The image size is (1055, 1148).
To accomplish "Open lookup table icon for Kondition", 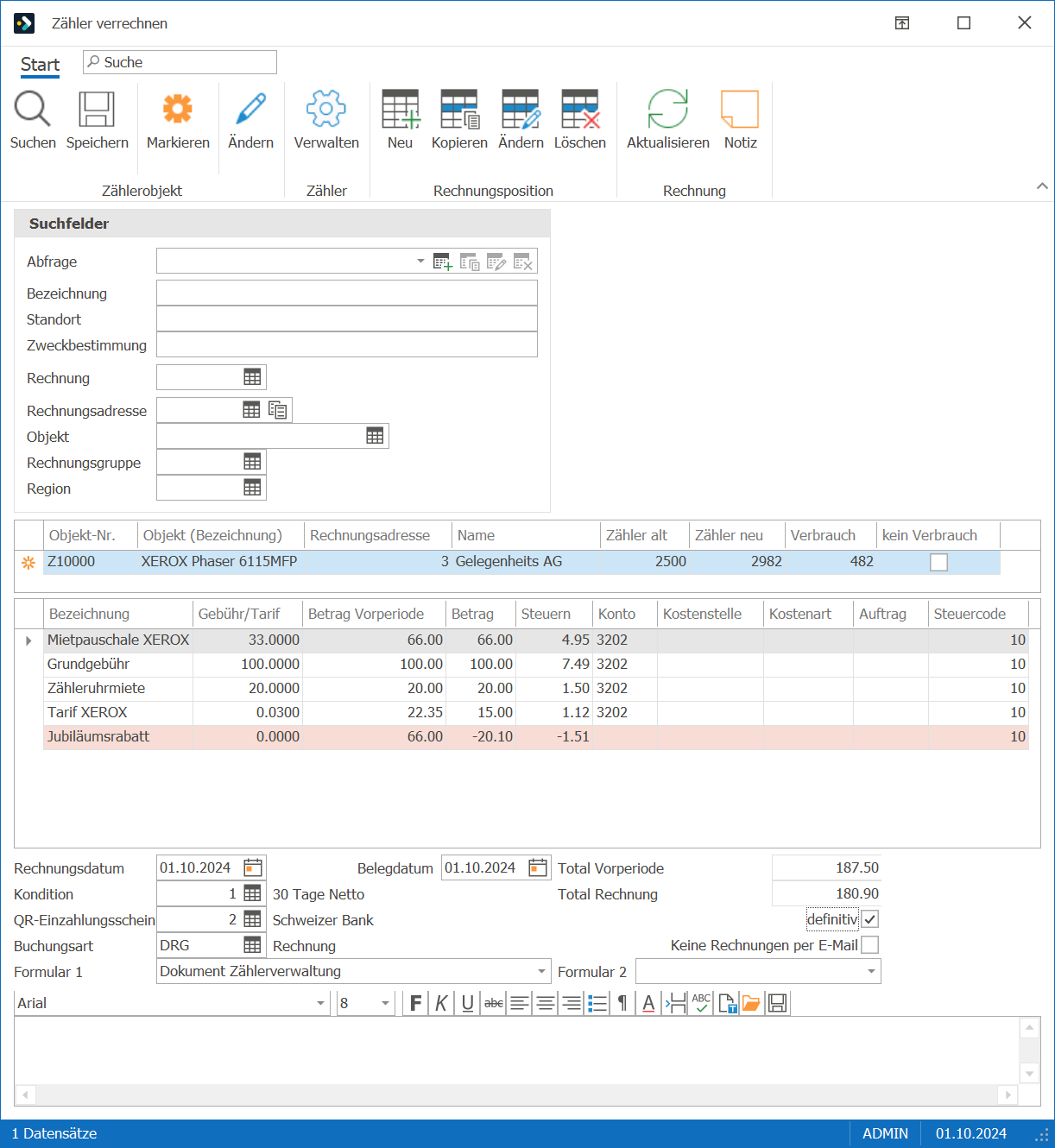I will [x=252, y=893].
